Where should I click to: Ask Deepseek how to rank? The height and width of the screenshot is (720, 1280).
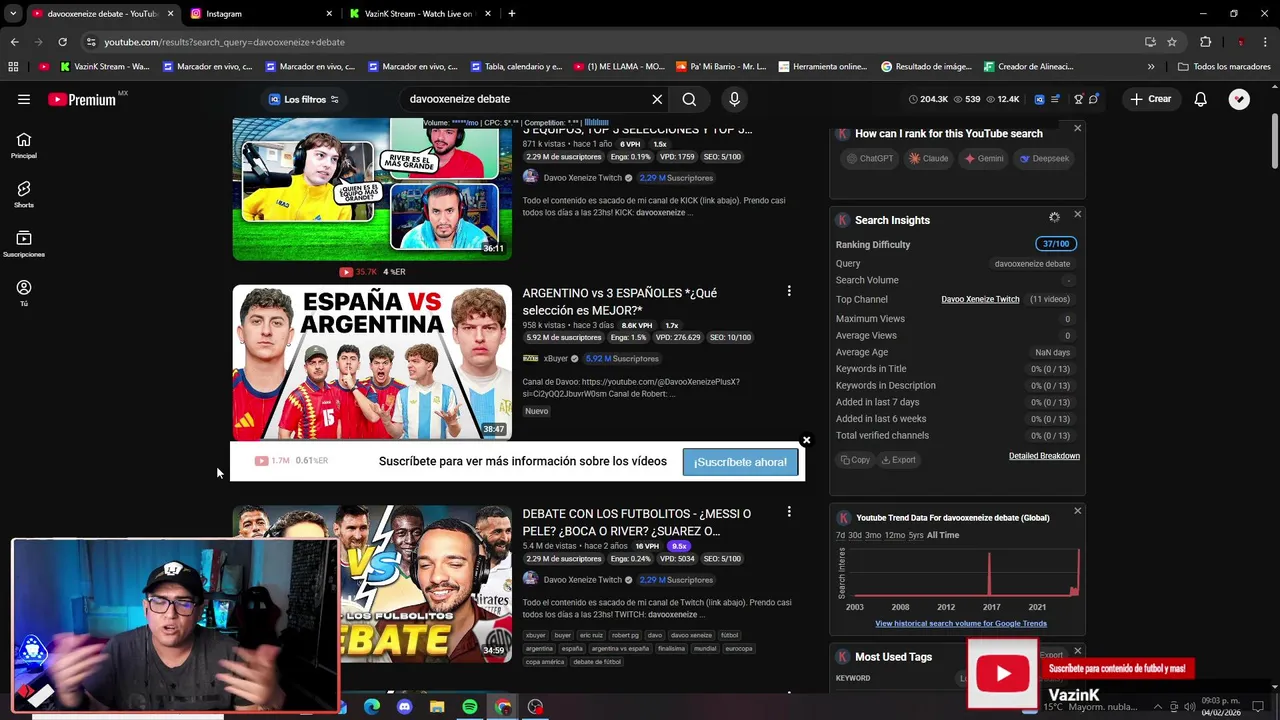pos(1044,158)
